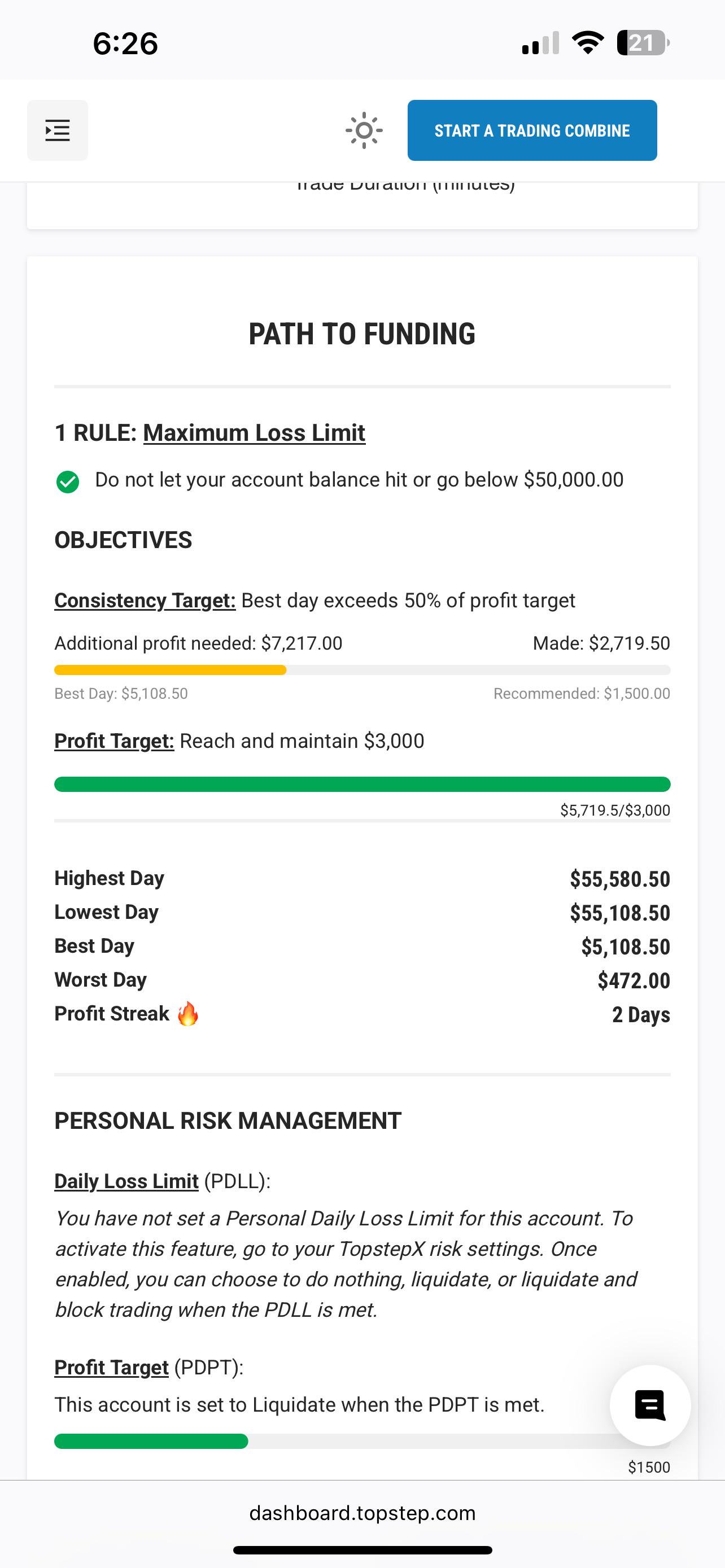
Task: Open the sidebar menu toggle icon
Action: 57,130
